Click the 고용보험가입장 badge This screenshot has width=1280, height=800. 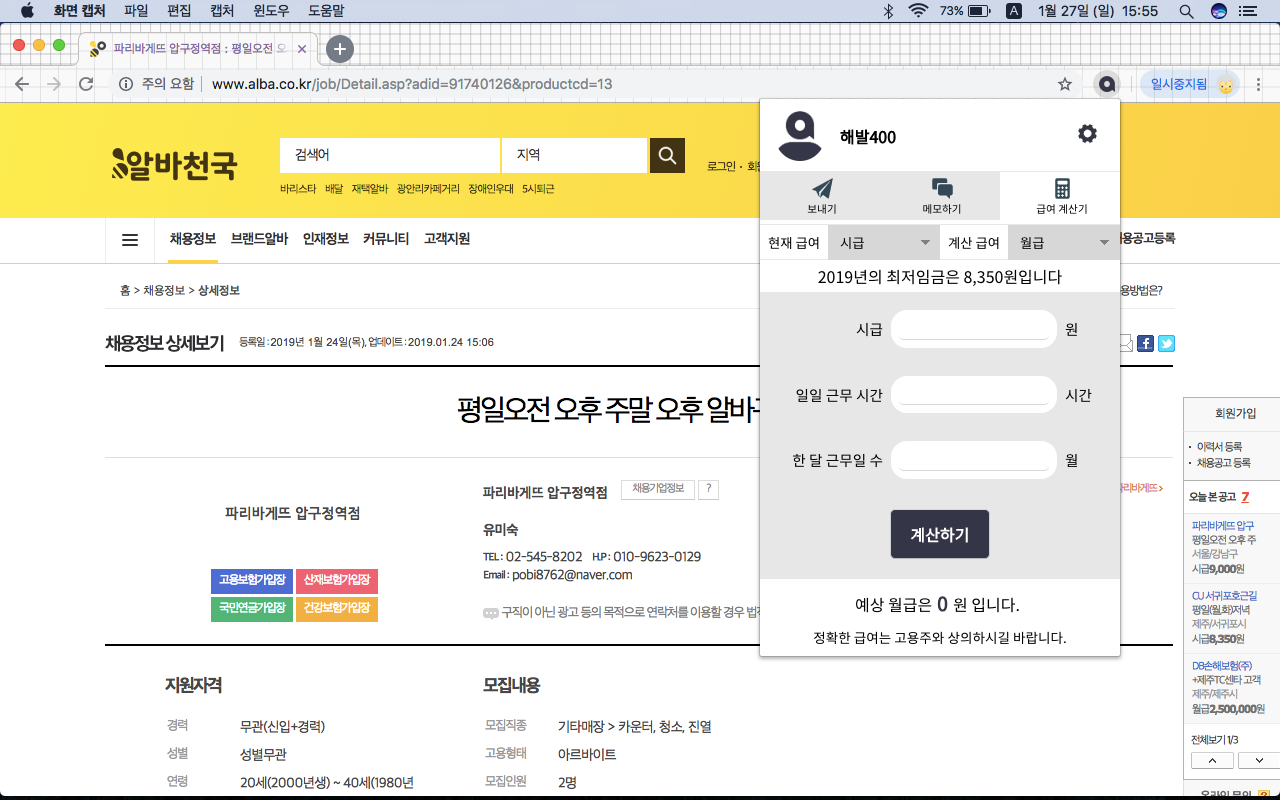252,581
